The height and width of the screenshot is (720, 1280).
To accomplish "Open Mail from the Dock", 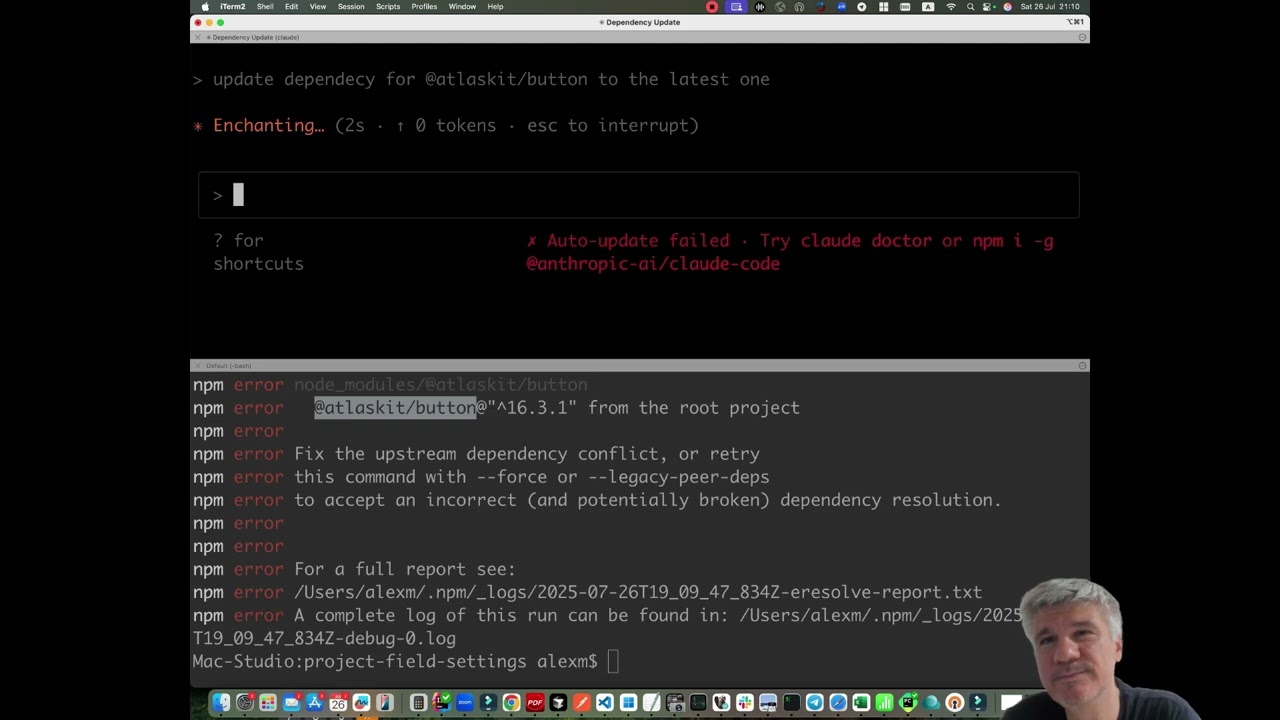I will [291, 703].
